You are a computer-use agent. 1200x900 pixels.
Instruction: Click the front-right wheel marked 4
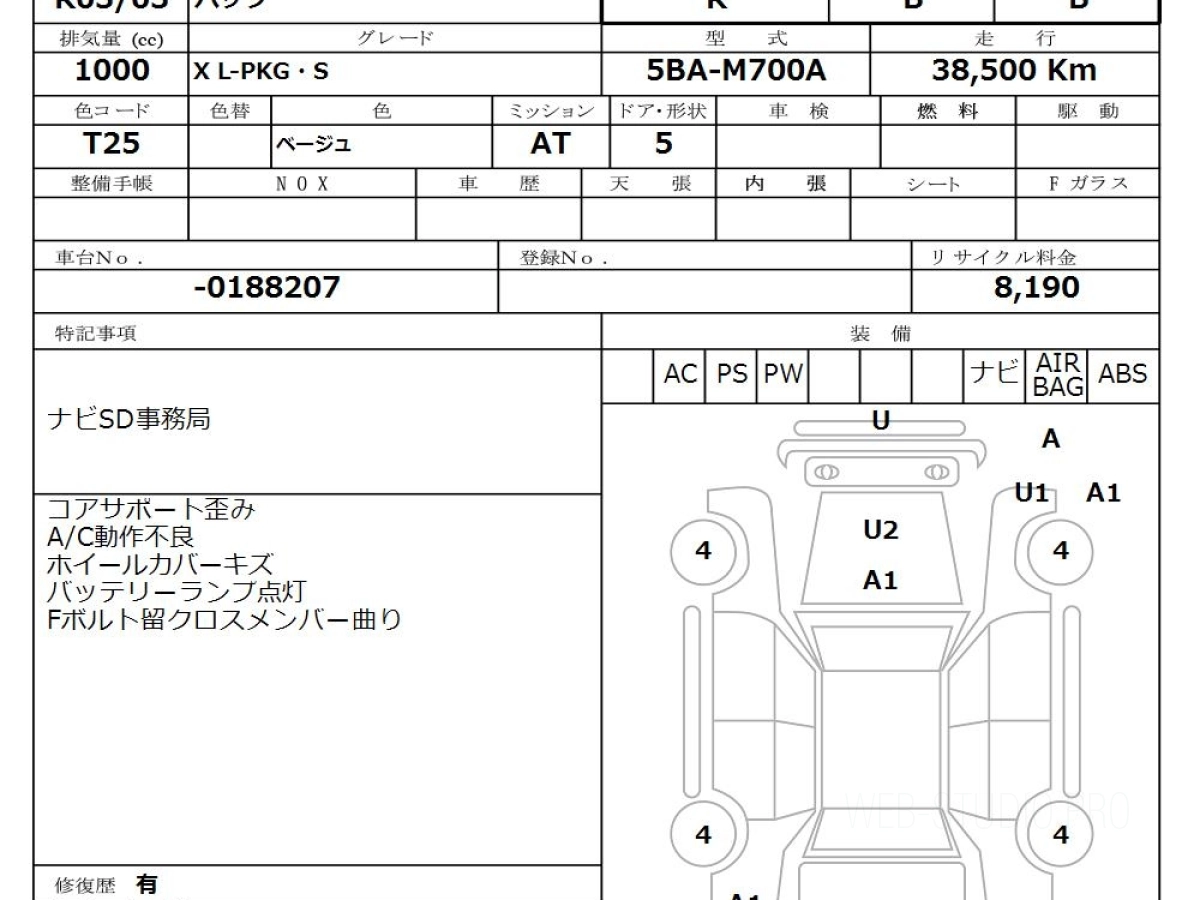(x=1060, y=551)
